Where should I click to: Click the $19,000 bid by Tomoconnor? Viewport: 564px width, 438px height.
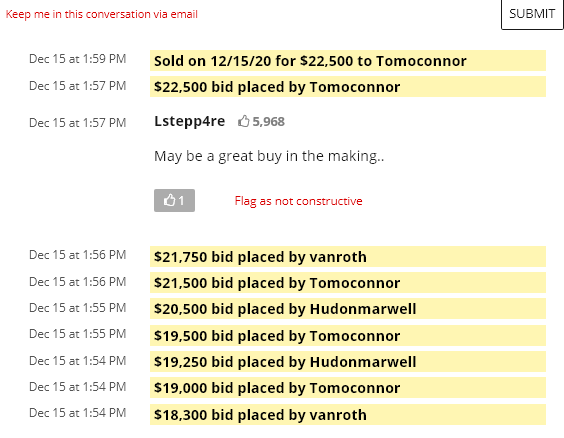click(348, 388)
